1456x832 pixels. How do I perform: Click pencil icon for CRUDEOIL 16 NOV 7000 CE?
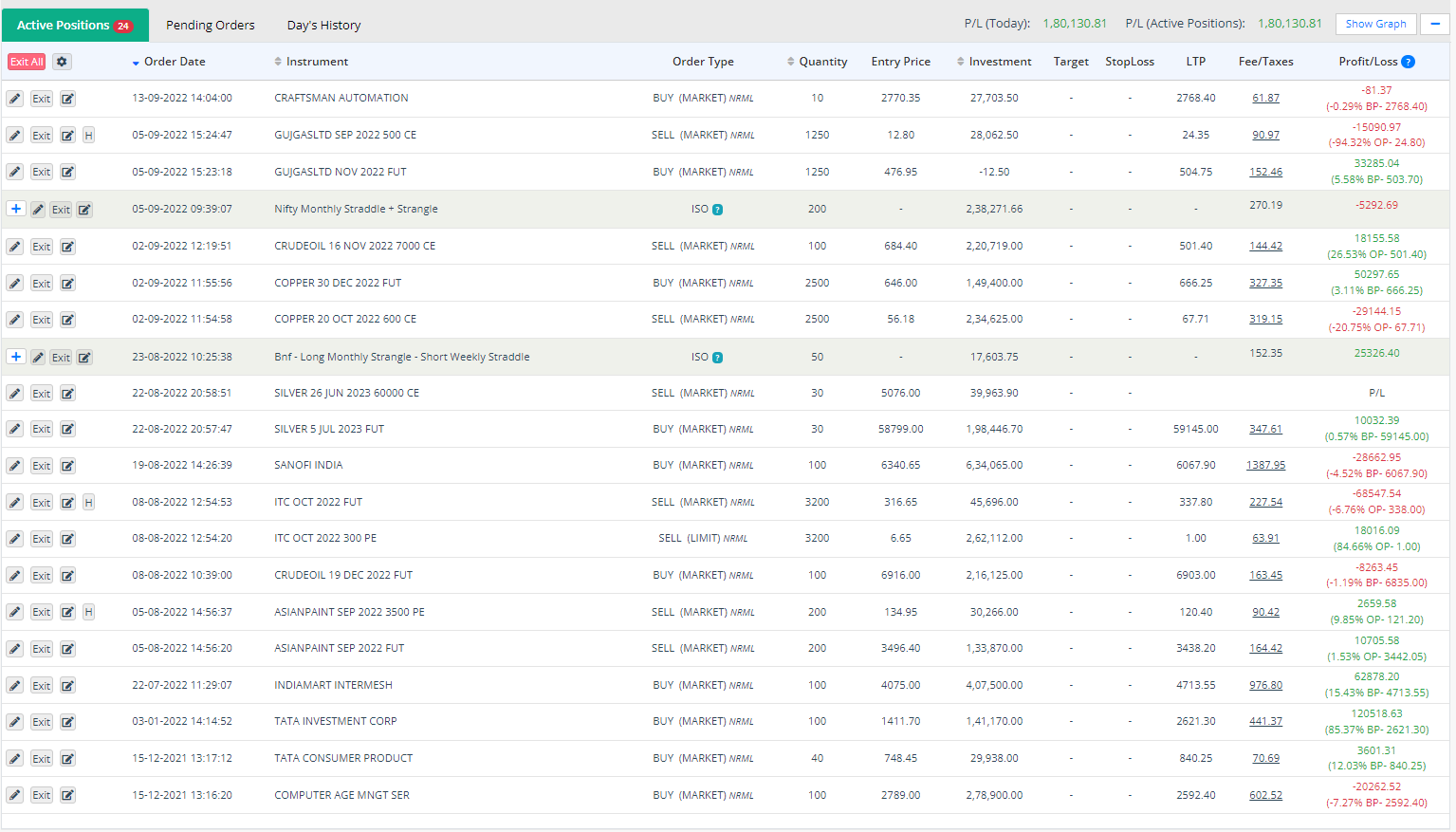[15, 247]
